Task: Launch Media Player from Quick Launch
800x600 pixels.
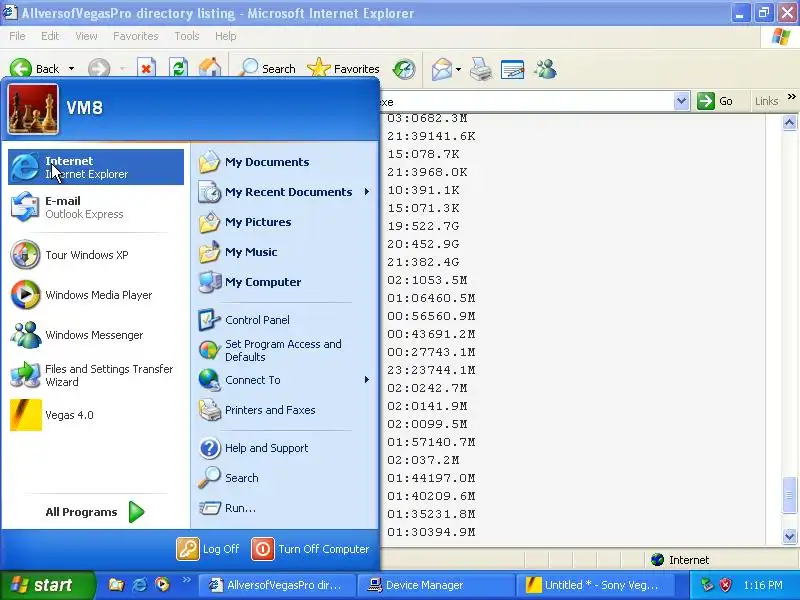Action: [163, 585]
